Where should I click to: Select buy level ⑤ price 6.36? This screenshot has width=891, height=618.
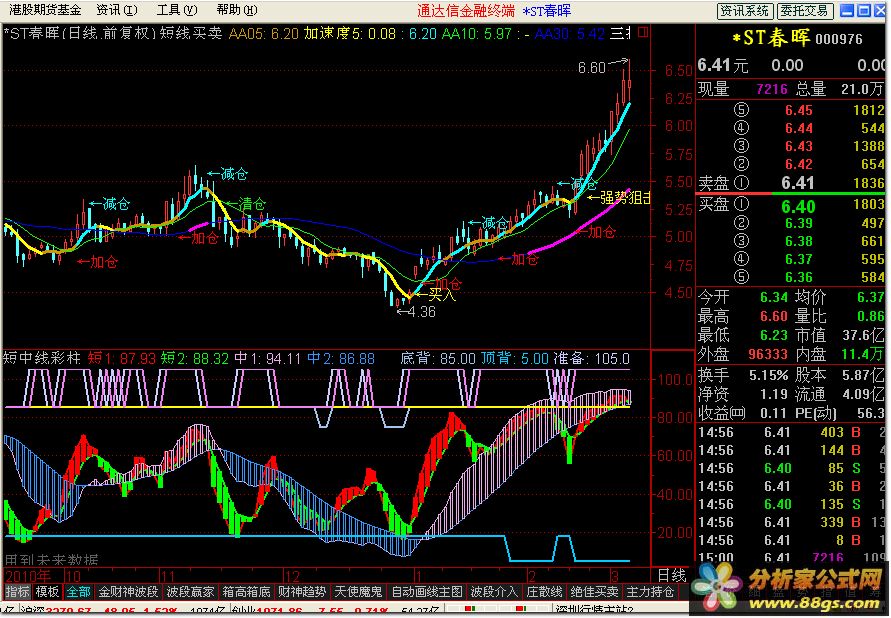tap(798, 278)
